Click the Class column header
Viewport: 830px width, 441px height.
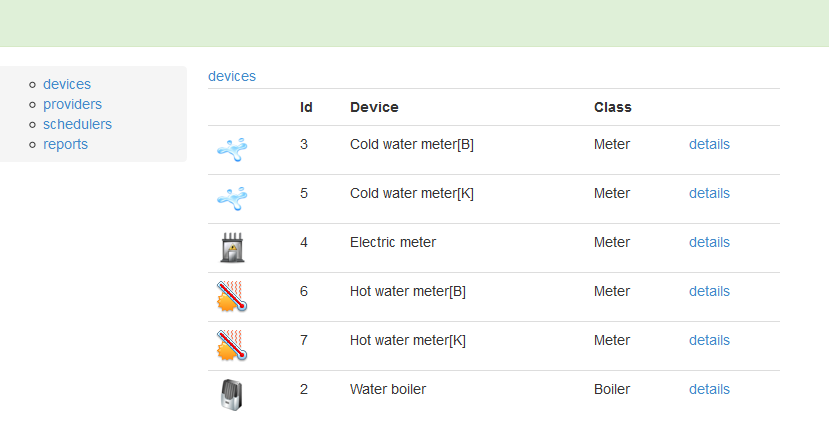coord(613,107)
